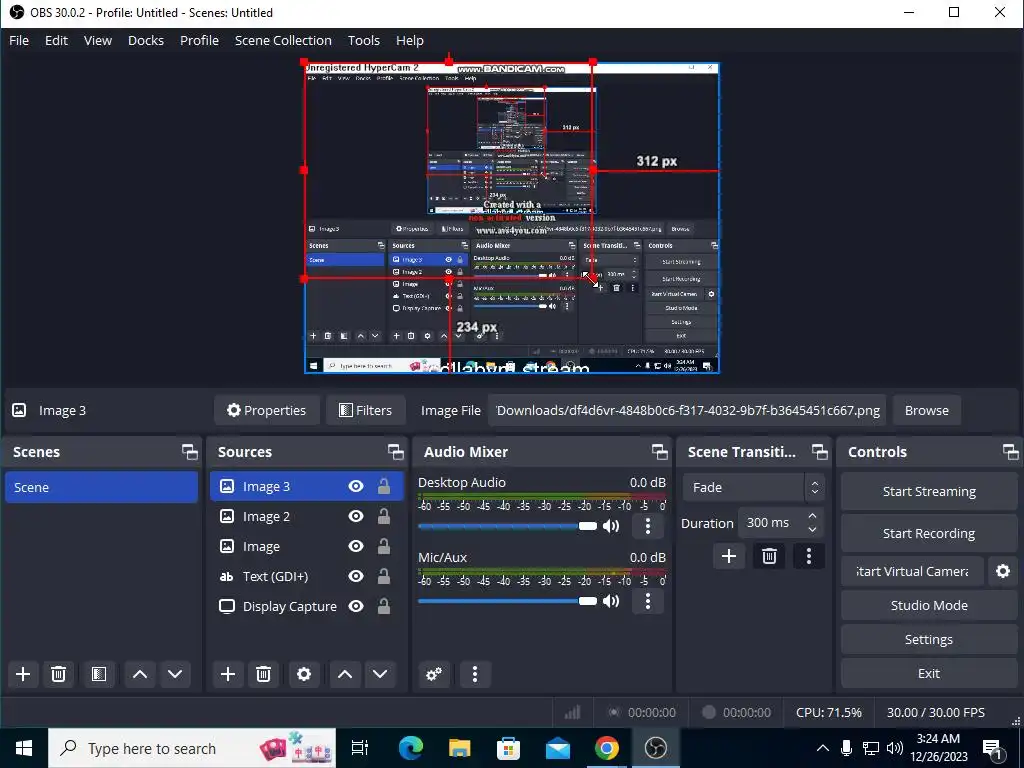Hide Display Capture source eye icon
1024x768 pixels.
356,607
